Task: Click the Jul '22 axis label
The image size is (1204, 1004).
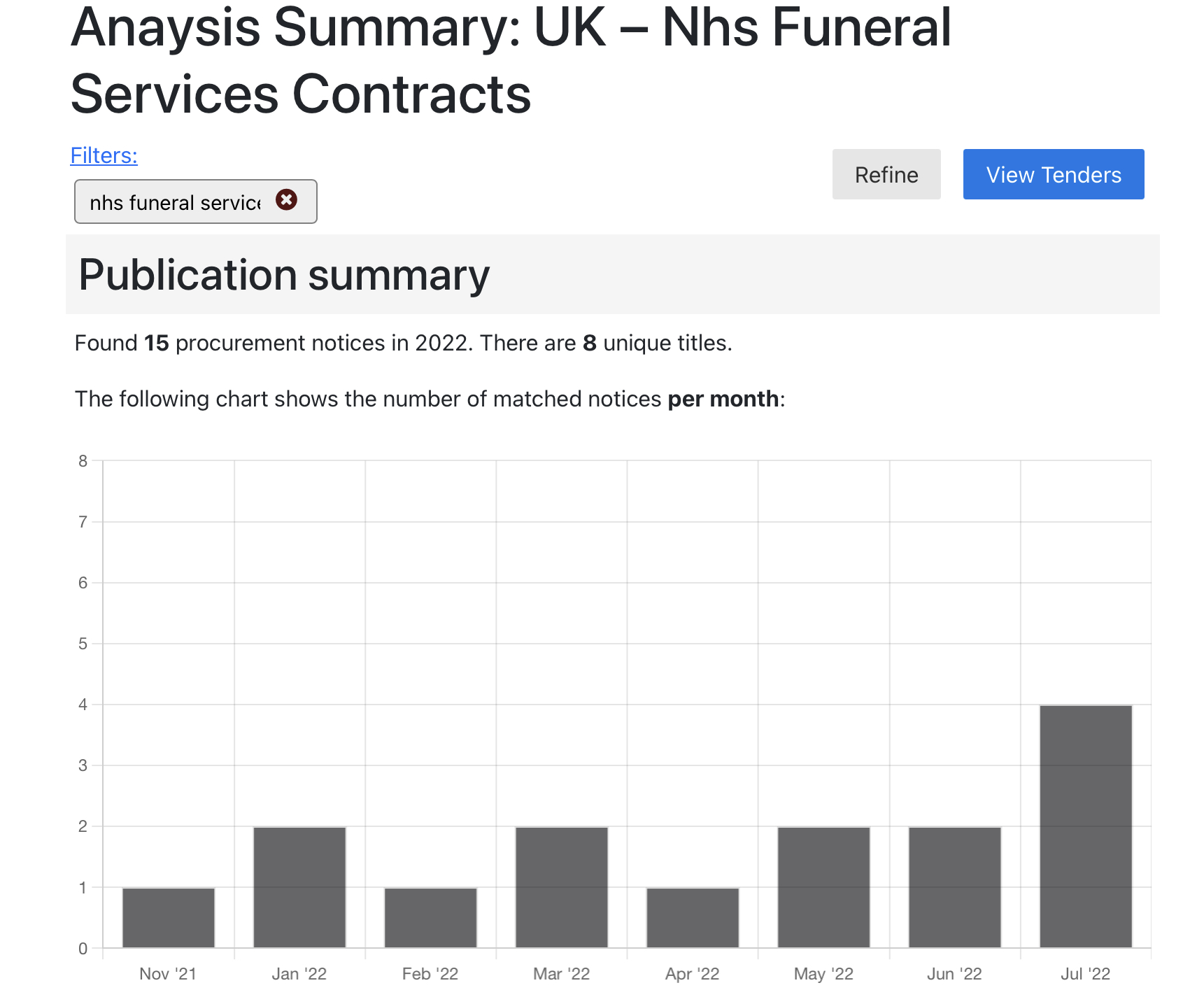Action: pyautogui.click(x=1086, y=974)
